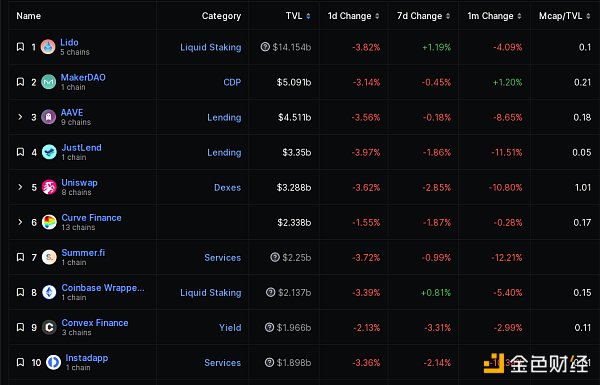
Task: Open the Liquid Staking category for Lido
Action: click(x=210, y=47)
